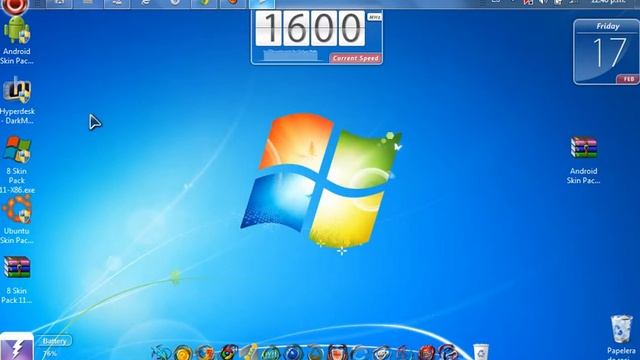The height and width of the screenshot is (360, 640).
Task: Open the Android Skin Pack installer with Android robot icon
Action: pos(17,40)
